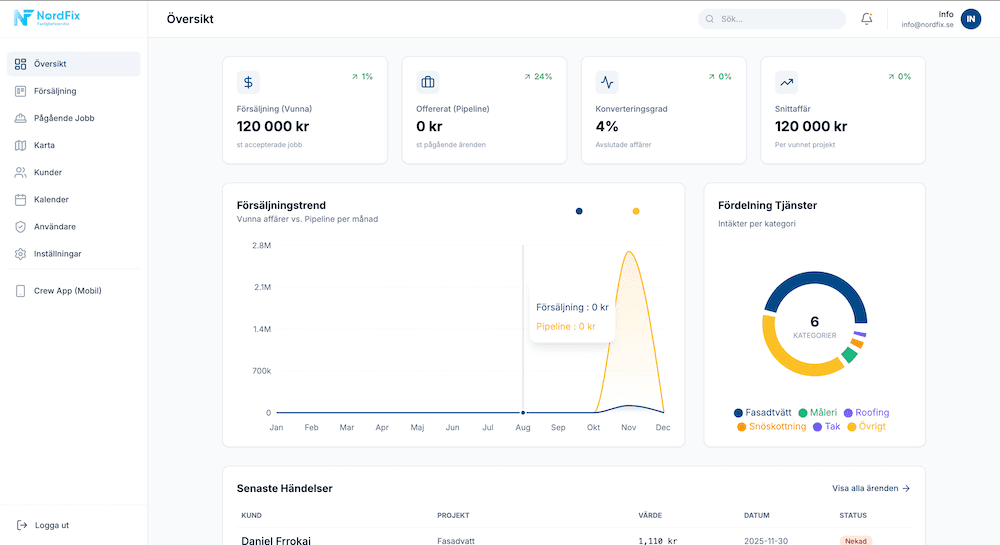This screenshot has height=545, width=1000.
Task: Open the Kunder sidebar item
Action: pos(73,172)
